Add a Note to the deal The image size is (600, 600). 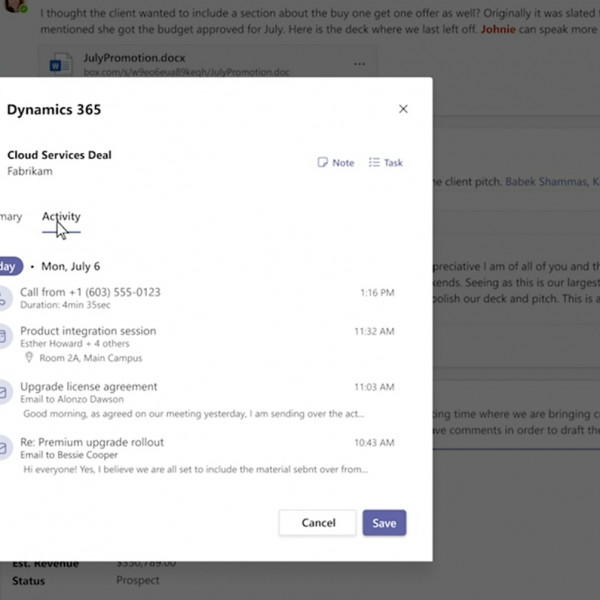(336, 163)
